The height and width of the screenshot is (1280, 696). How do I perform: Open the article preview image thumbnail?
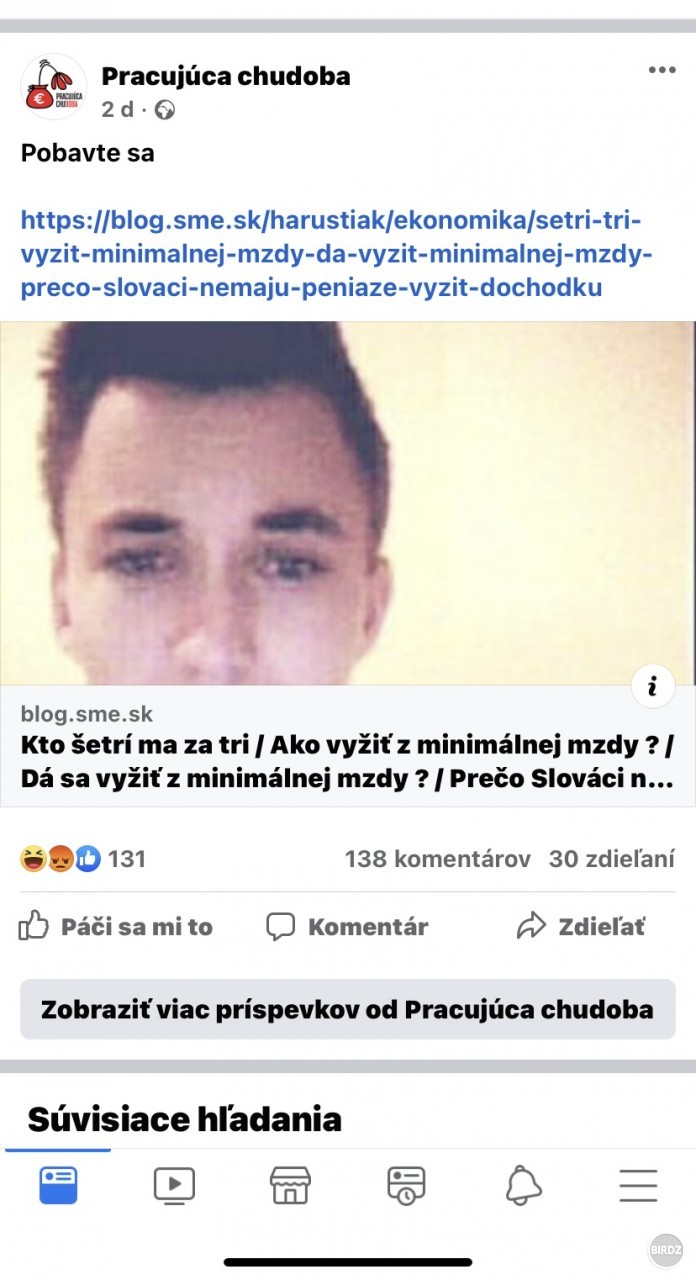click(x=348, y=503)
